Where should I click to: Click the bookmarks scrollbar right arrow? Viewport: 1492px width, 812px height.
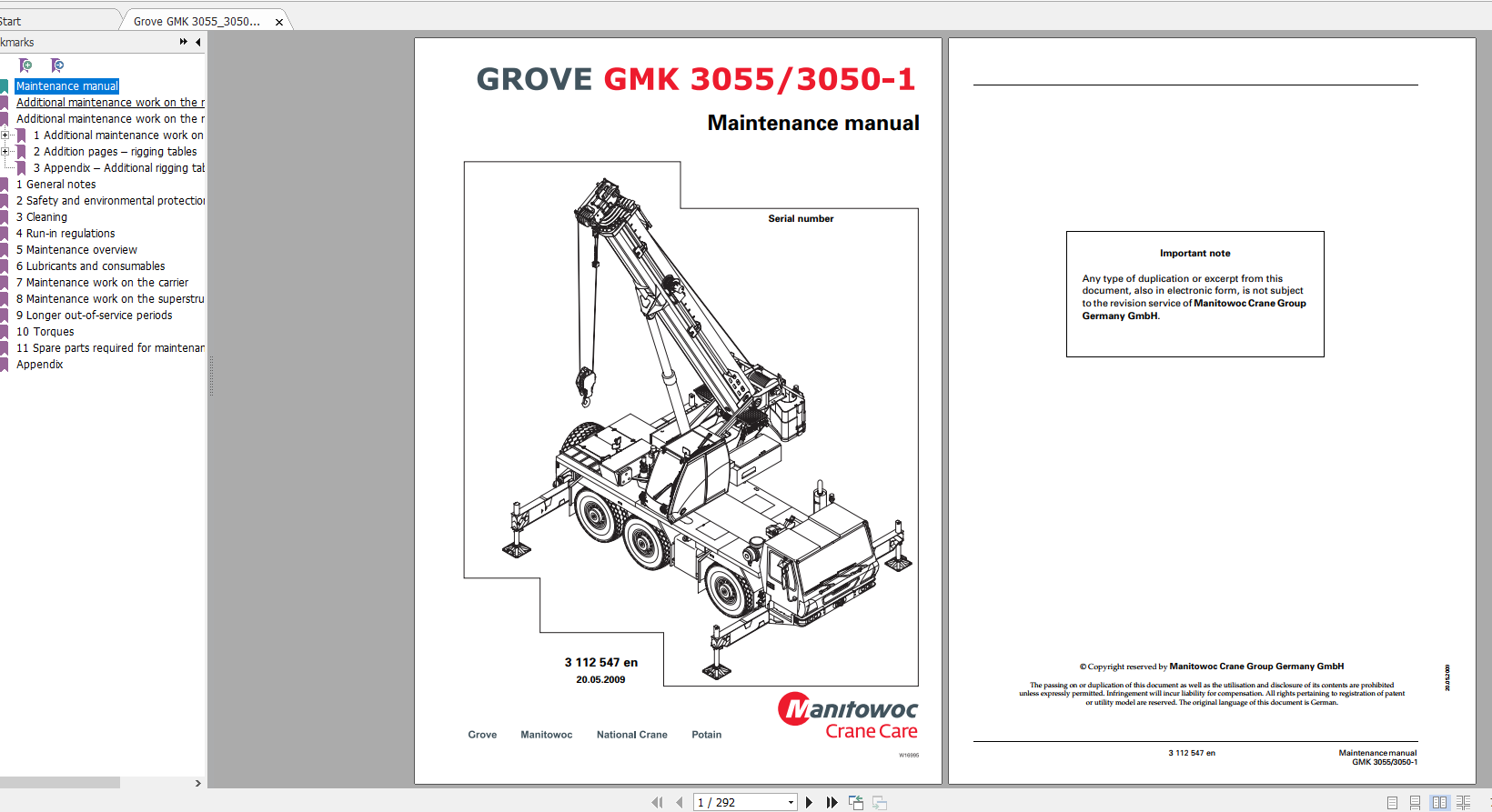coord(198,783)
